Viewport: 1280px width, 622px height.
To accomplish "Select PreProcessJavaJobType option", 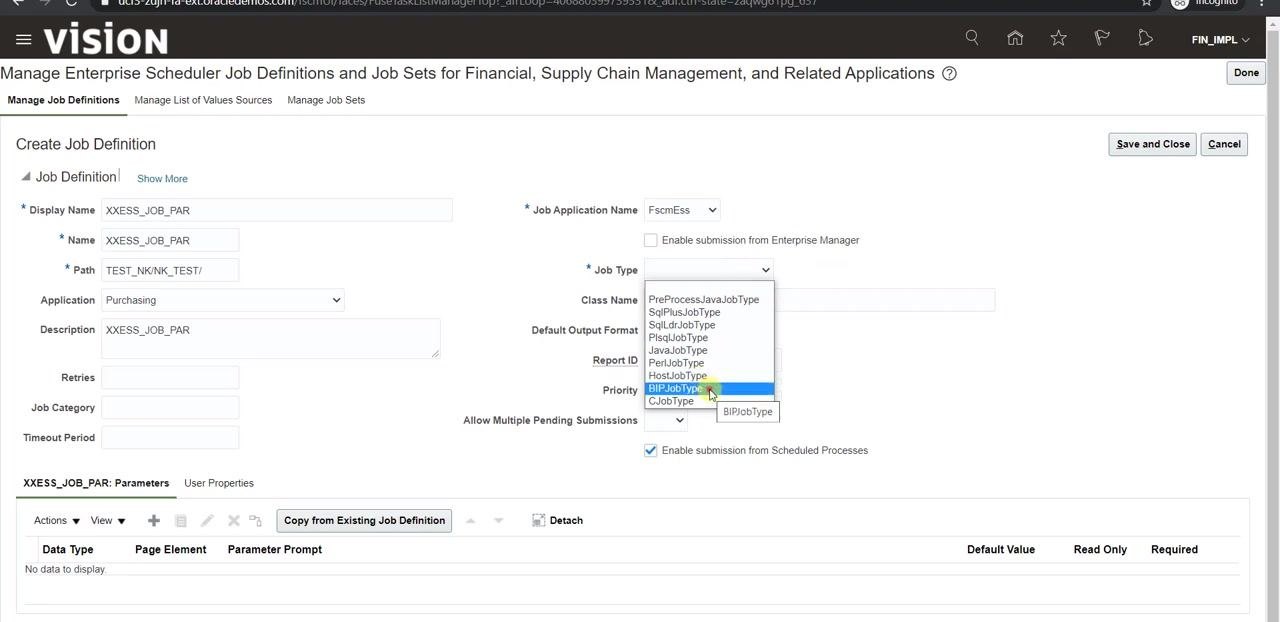I will [709, 299].
